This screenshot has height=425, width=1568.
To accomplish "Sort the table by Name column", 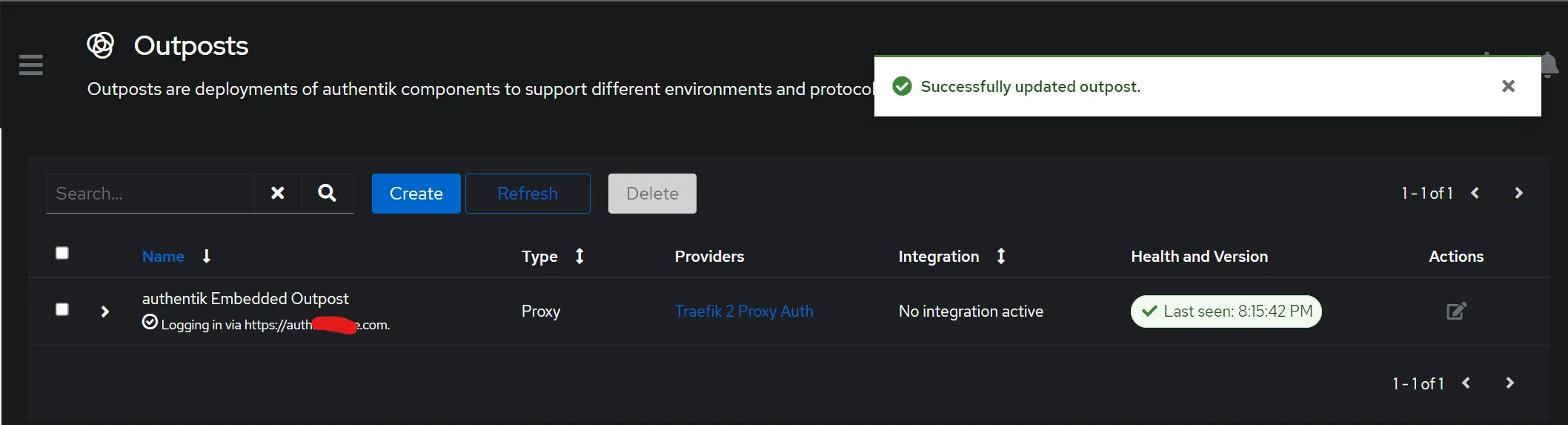I will pos(164,257).
